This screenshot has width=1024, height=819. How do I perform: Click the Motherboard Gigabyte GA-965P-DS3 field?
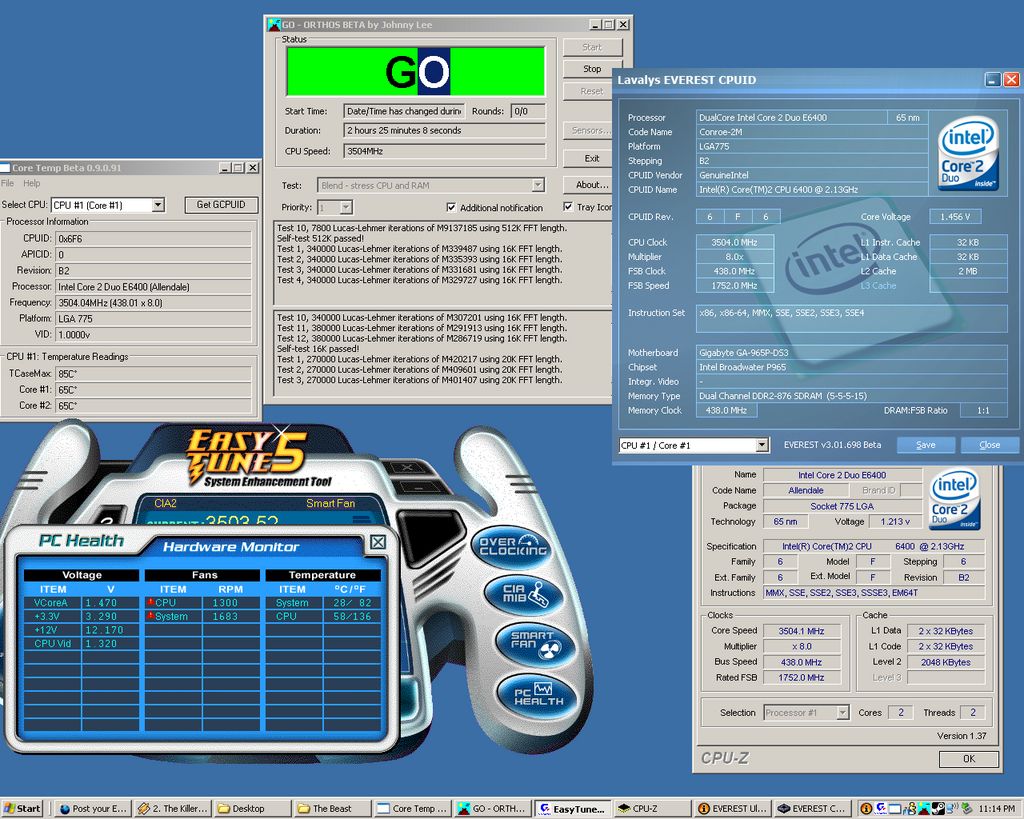[x=852, y=353]
